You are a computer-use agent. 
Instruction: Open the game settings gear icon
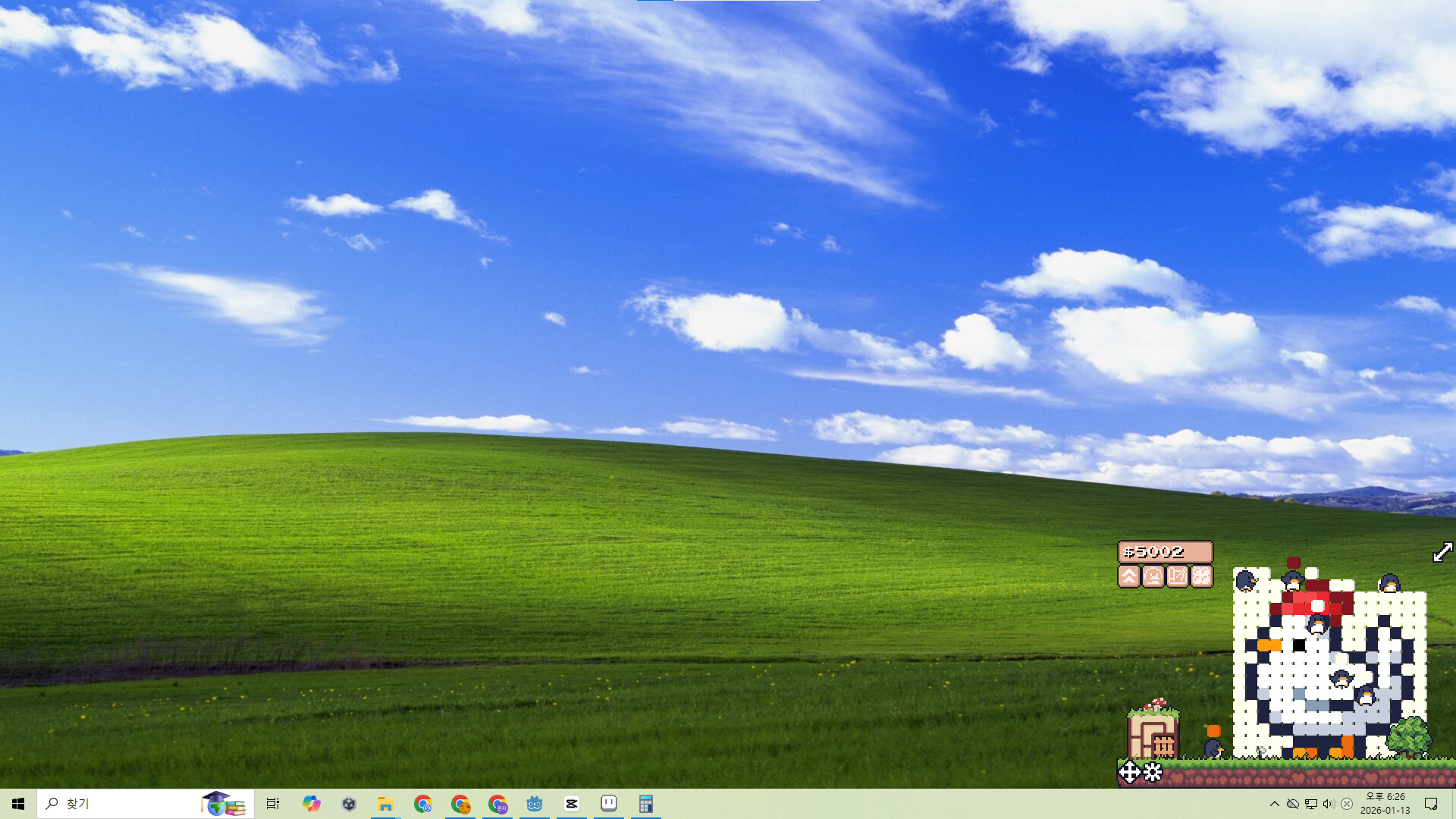(1153, 772)
